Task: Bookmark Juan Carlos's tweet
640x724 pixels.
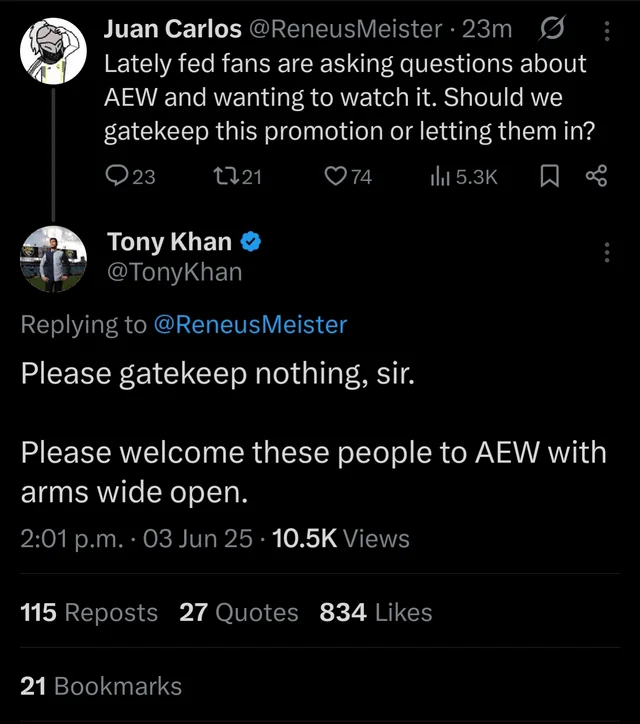Action: point(549,177)
